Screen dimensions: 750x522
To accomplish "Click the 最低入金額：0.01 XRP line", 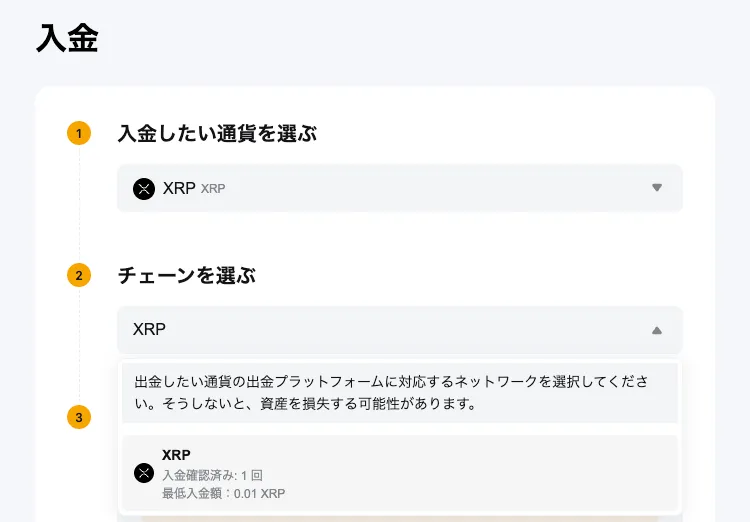I will 223,493.
